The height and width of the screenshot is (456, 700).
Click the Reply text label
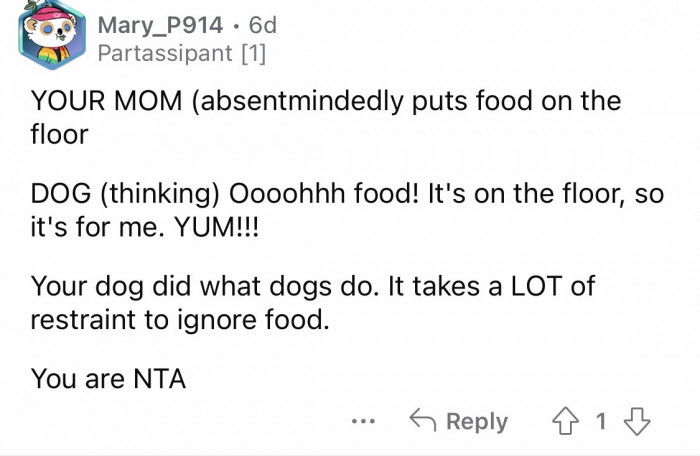pos(477,421)
